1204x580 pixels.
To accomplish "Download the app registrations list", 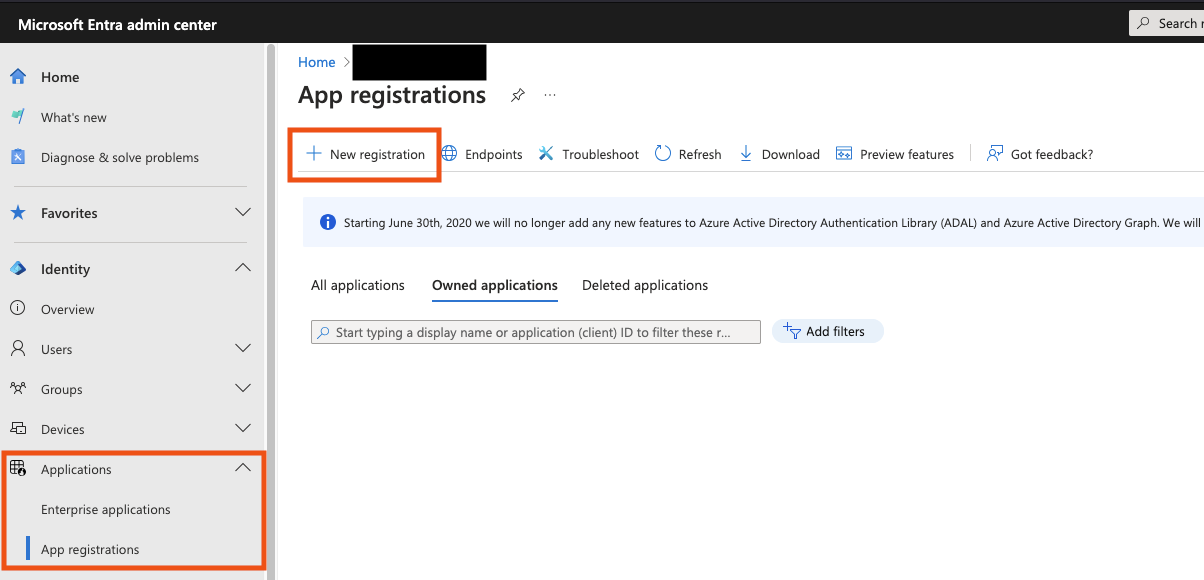I will (779, 154).
